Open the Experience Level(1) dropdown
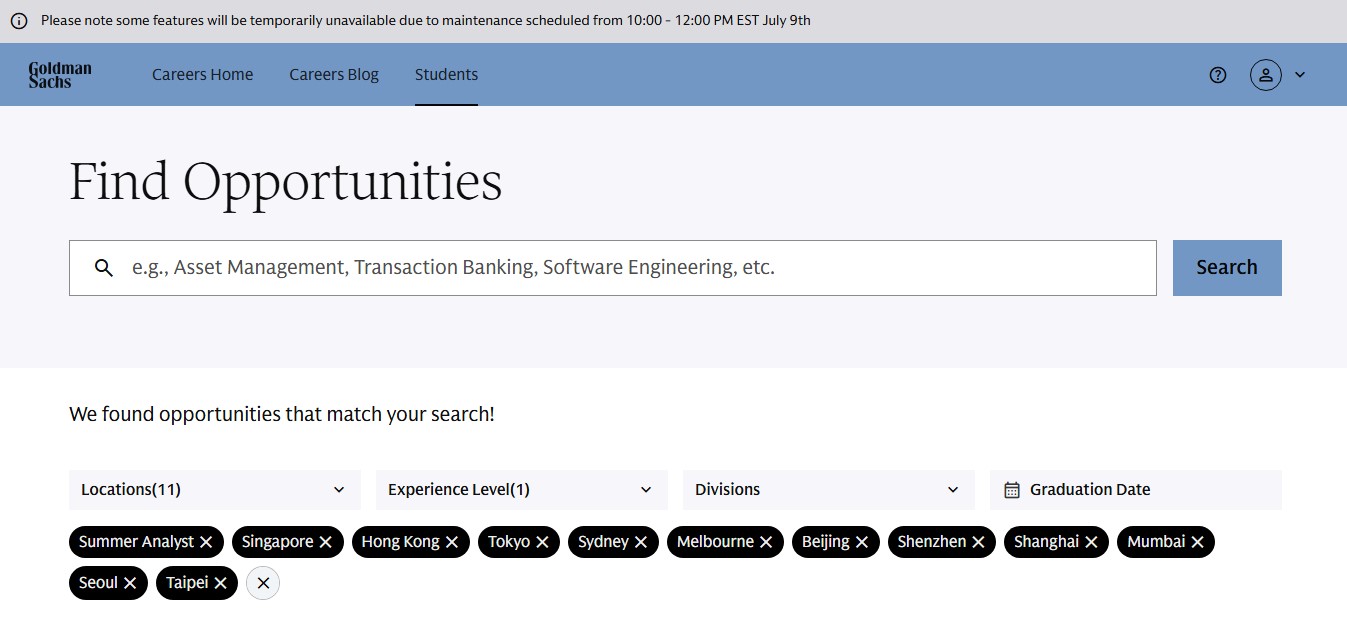1347x633 pixels. pos(522,490)
